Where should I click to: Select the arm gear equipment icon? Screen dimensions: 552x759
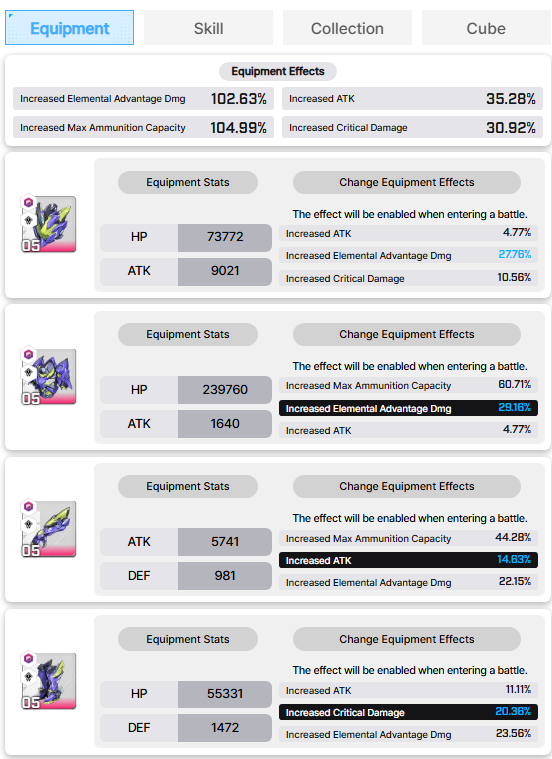(x=48, y=529)
